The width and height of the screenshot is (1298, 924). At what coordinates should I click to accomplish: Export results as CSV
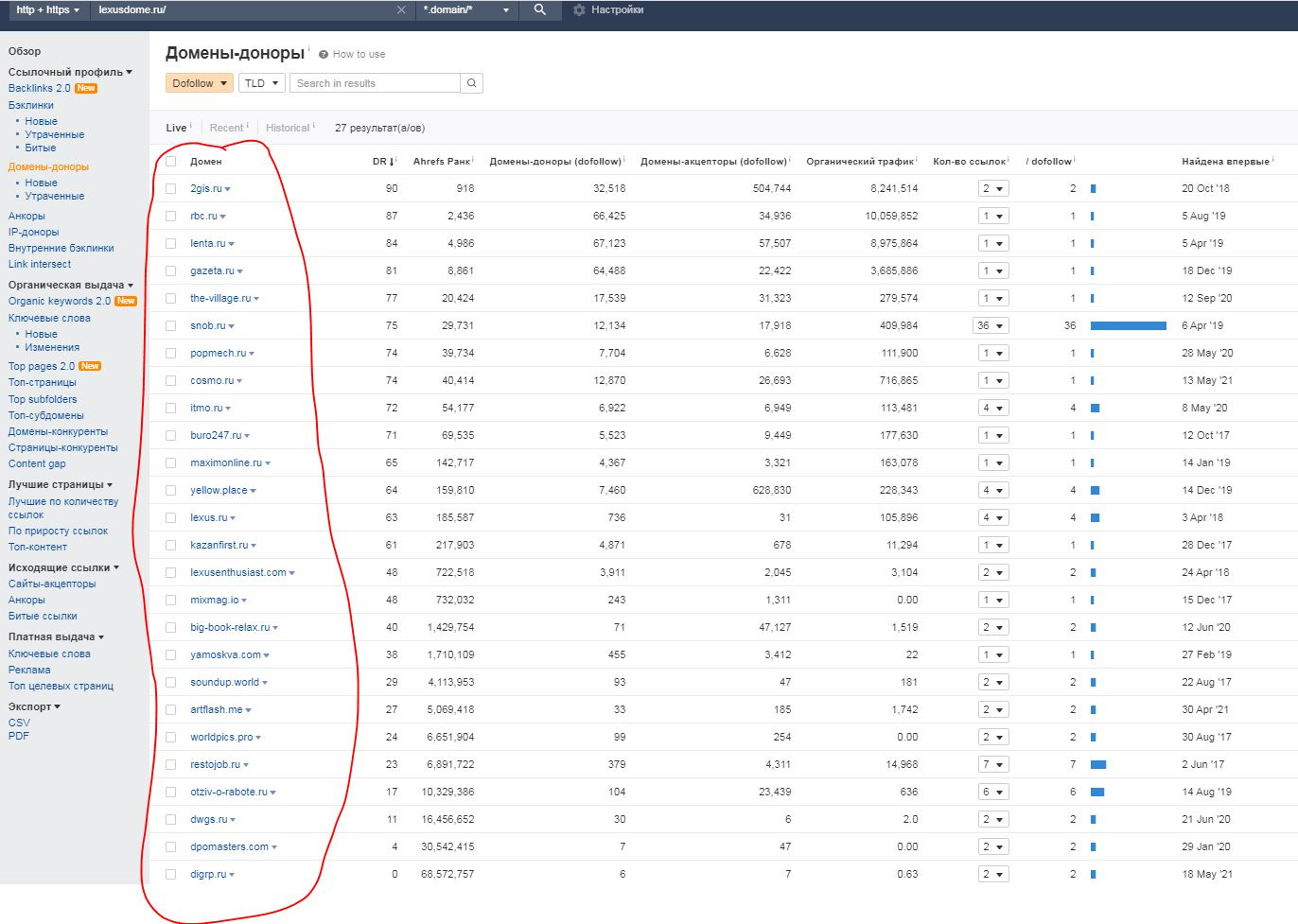tap(19, 723)
